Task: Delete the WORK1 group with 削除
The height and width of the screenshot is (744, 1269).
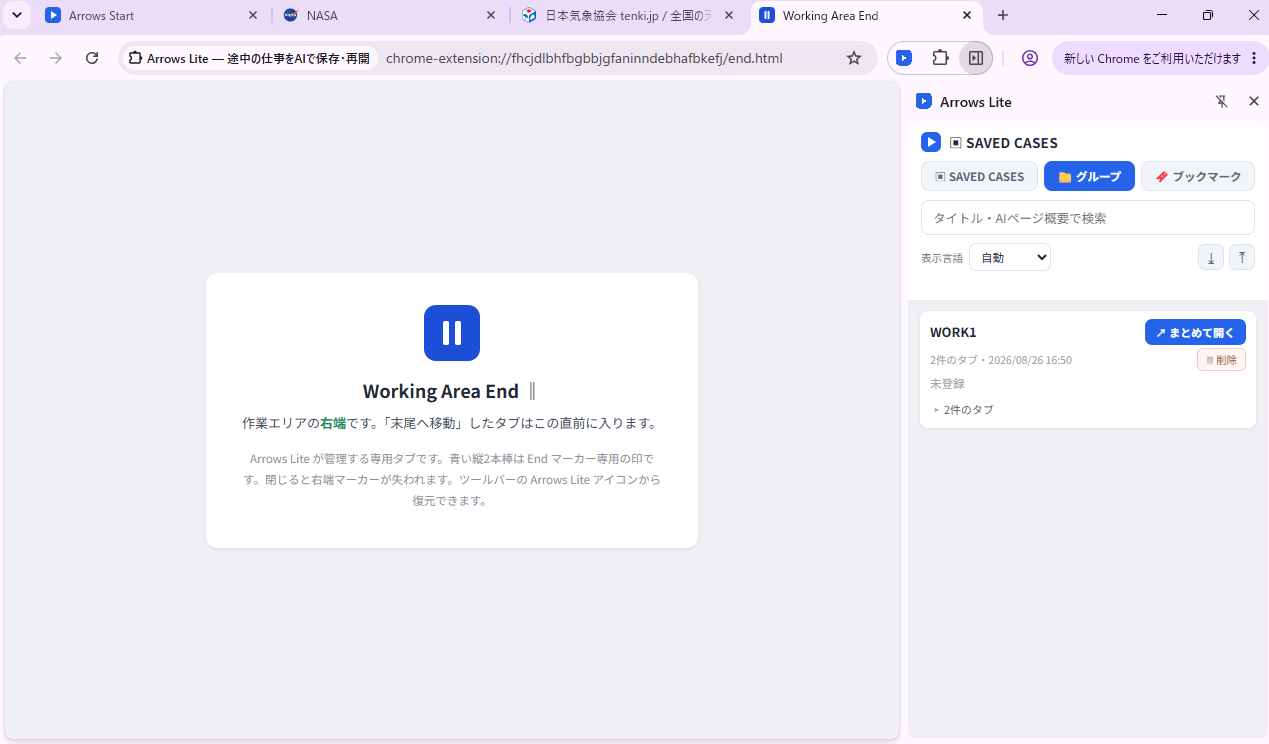Action: pos(1221,360)
